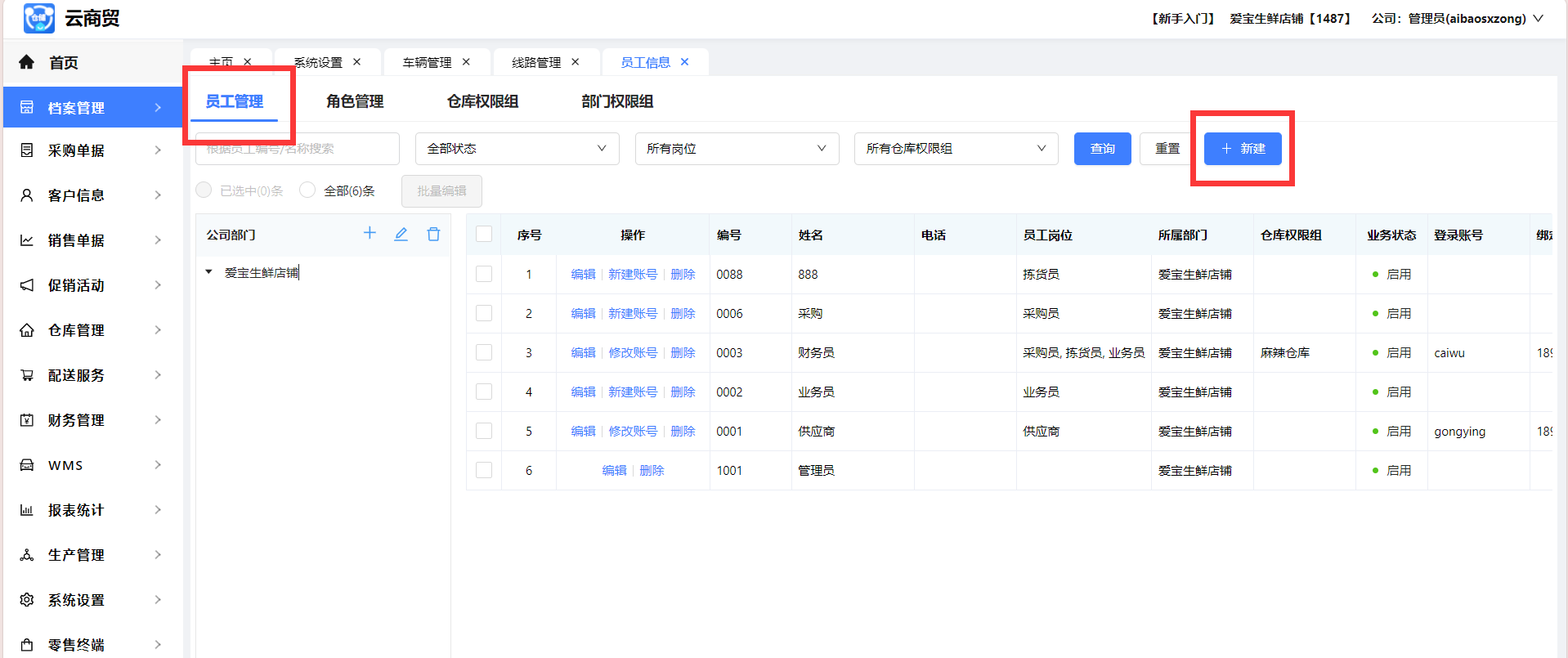Click the home icon beside 首页
1568x658 pixels.
[27, 62]
